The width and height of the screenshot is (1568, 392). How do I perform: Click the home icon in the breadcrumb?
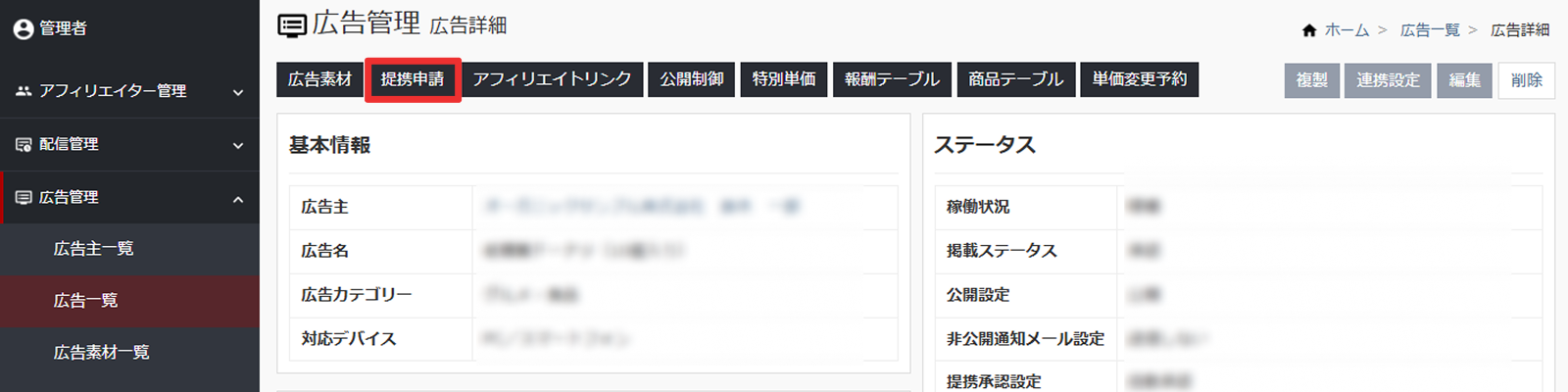[1309, 30]
